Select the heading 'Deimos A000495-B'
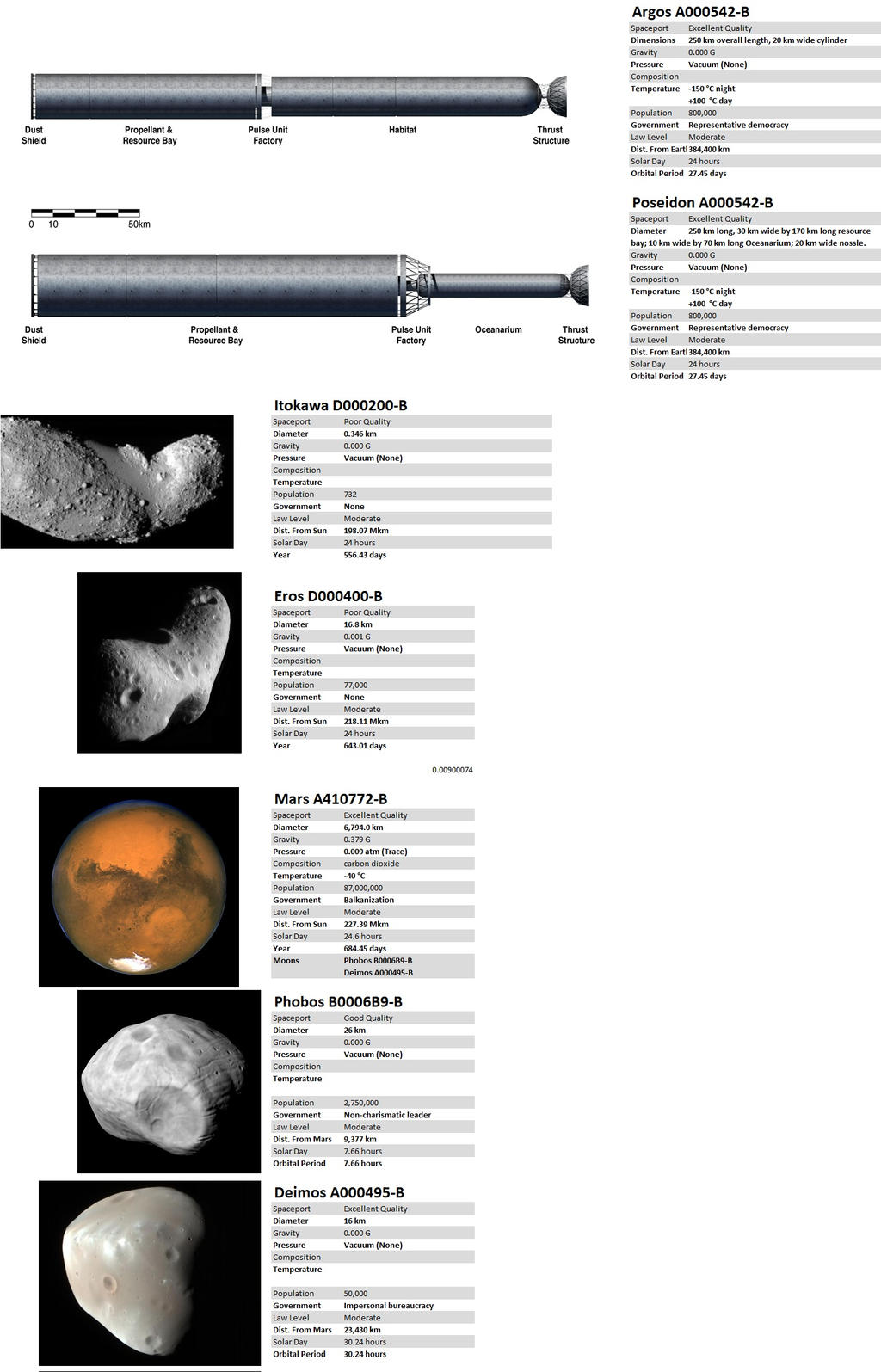The width and height of the screenshot is (881, 1372). (339, 1193)
